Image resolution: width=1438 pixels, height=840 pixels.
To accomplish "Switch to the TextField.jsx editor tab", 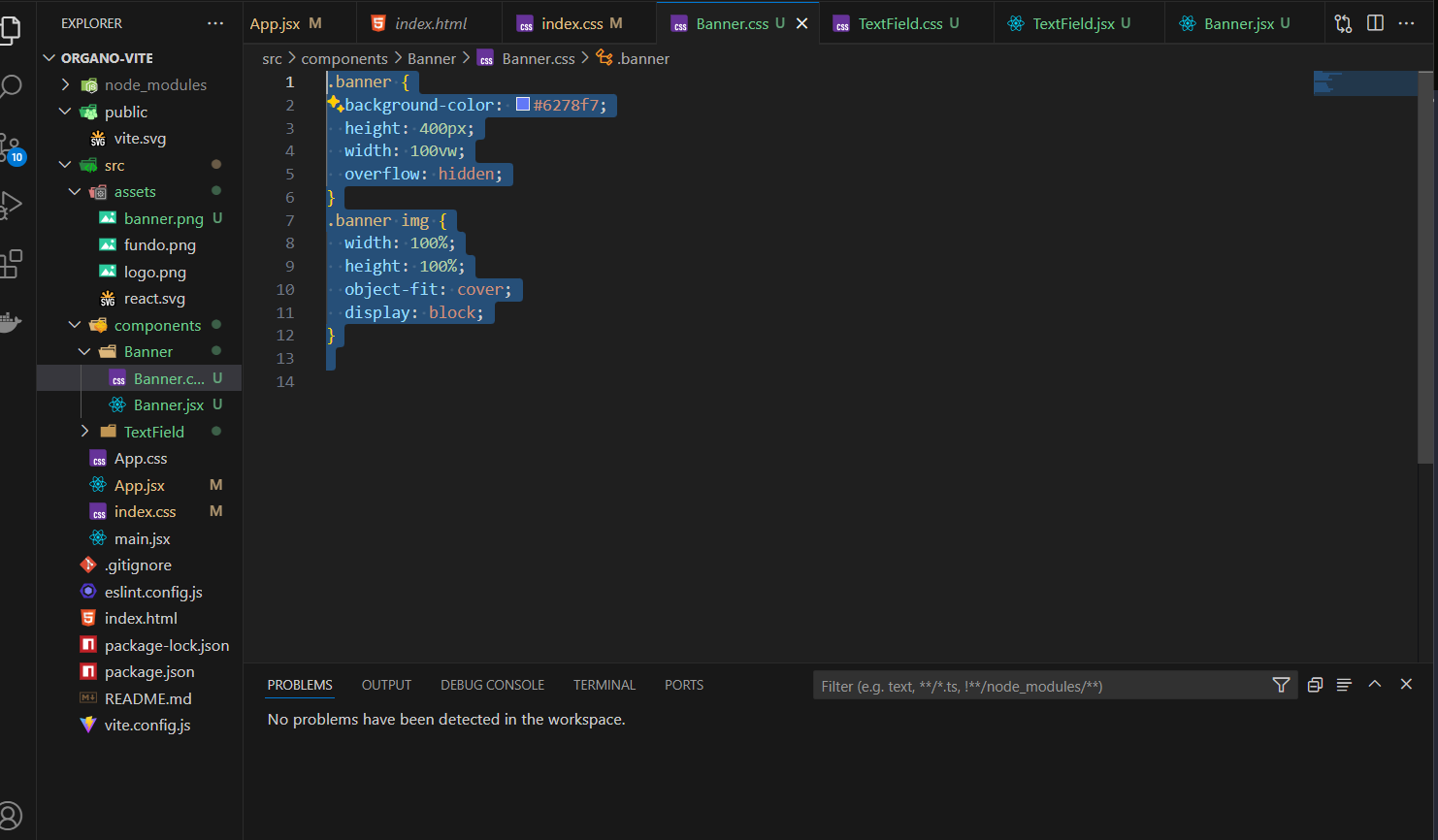I will (x=1079, y=23).
